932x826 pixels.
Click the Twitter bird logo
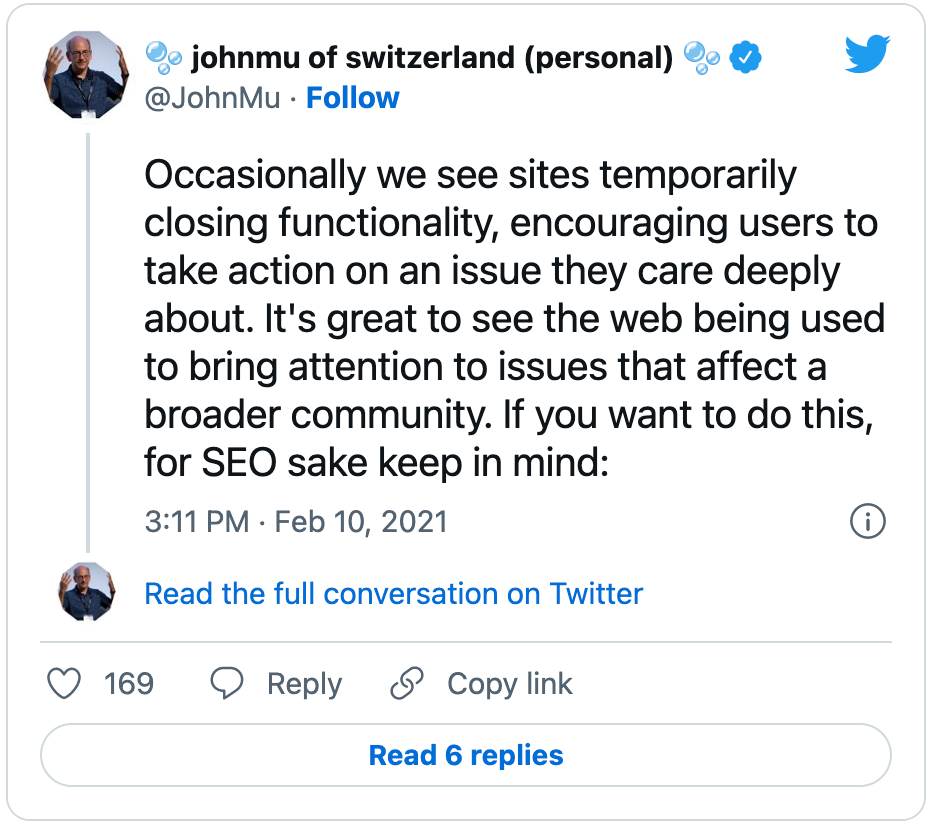pos(867,53)
